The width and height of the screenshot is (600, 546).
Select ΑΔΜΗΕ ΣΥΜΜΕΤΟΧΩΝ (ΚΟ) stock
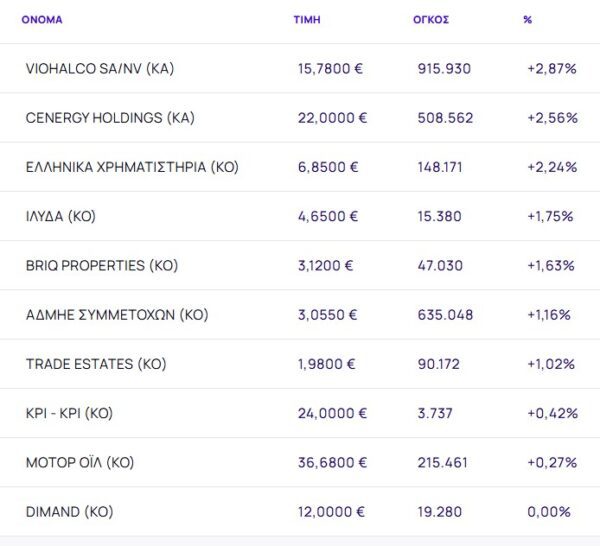pyautogui.click(x=117, y=314)
